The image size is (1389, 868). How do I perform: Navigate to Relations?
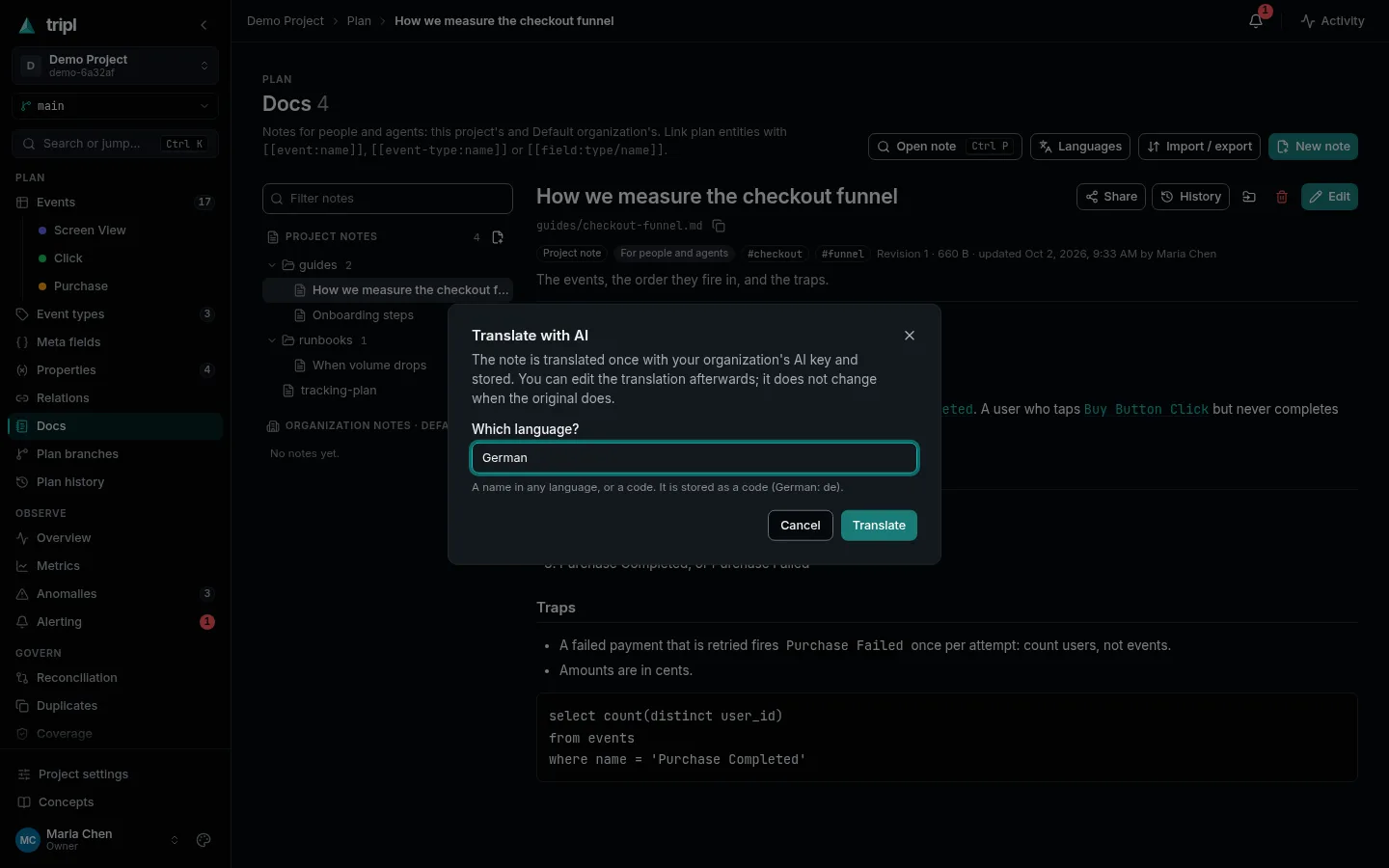[116, 398]
